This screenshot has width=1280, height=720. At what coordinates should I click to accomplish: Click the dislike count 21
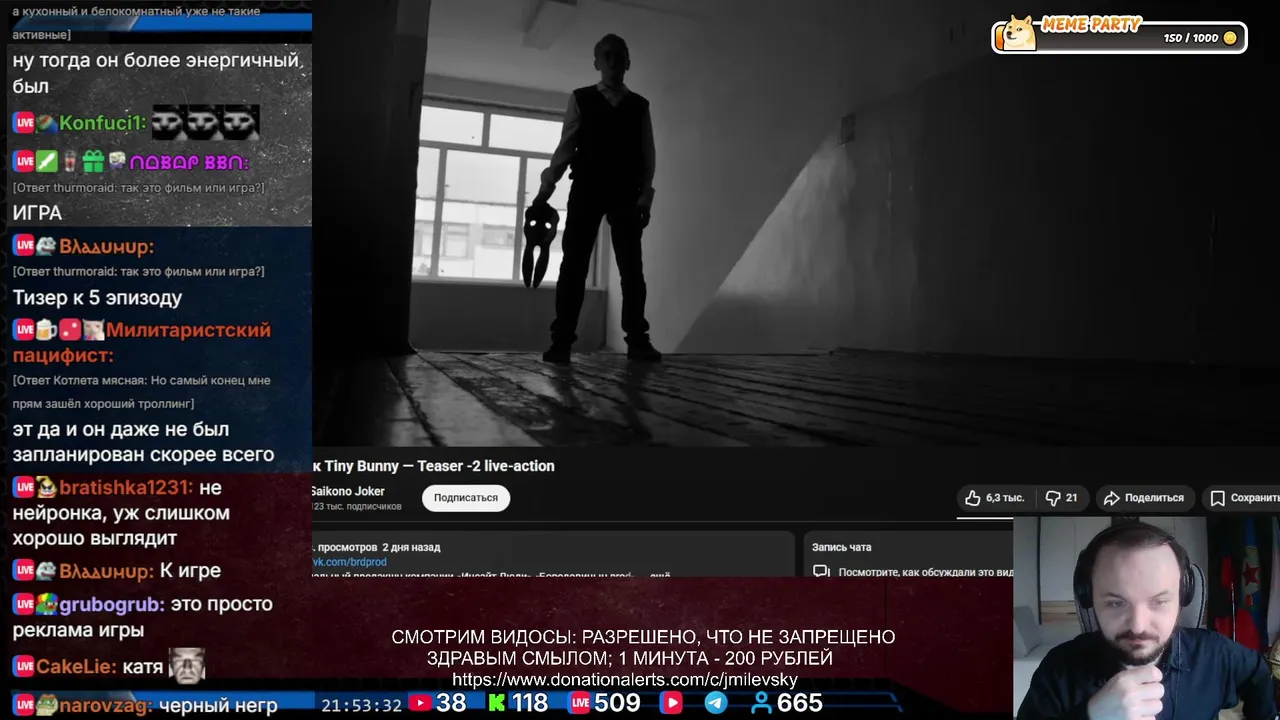[1071, 498]
